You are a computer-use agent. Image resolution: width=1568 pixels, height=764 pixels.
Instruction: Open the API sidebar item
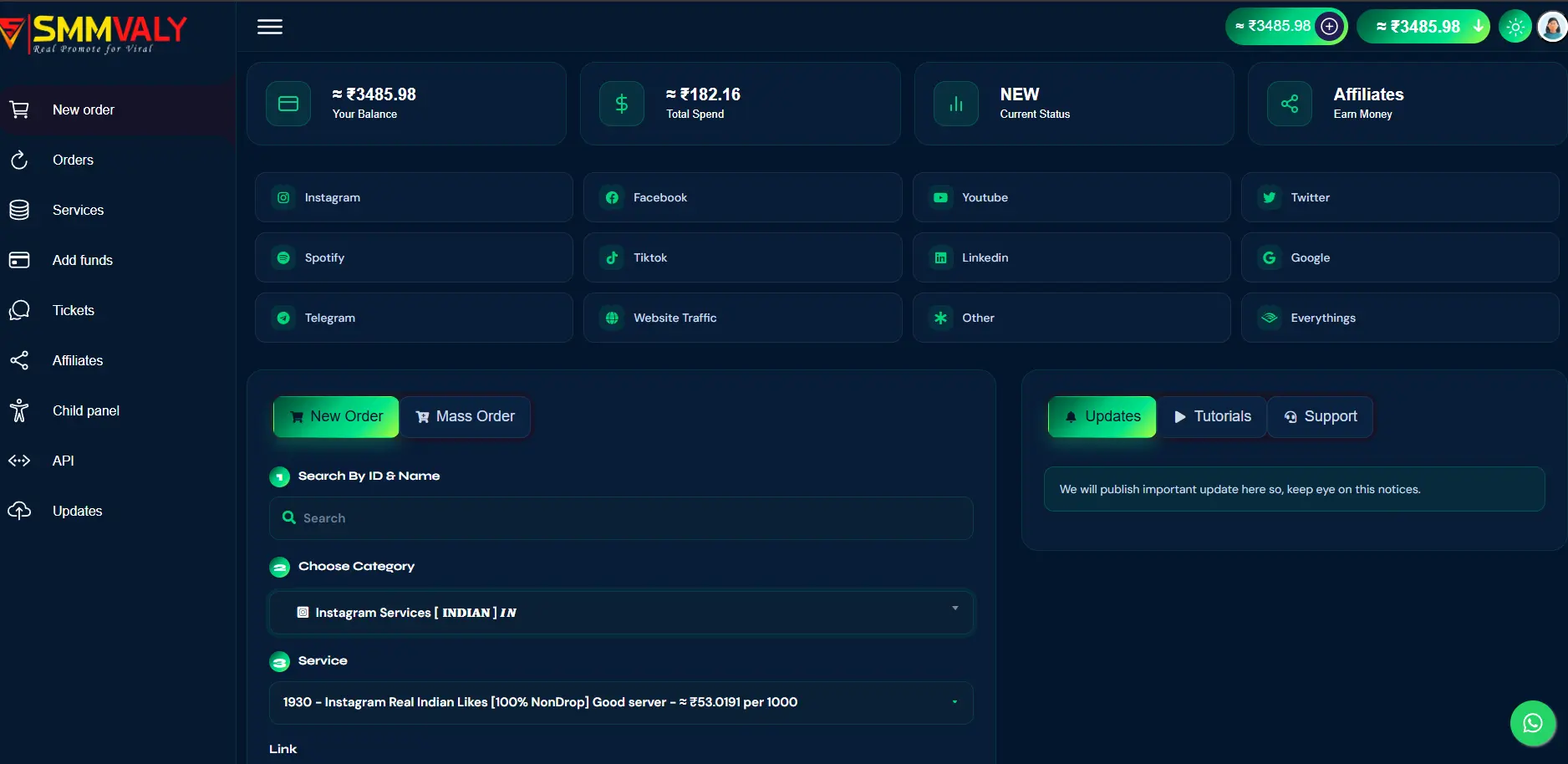pos(64,461)
